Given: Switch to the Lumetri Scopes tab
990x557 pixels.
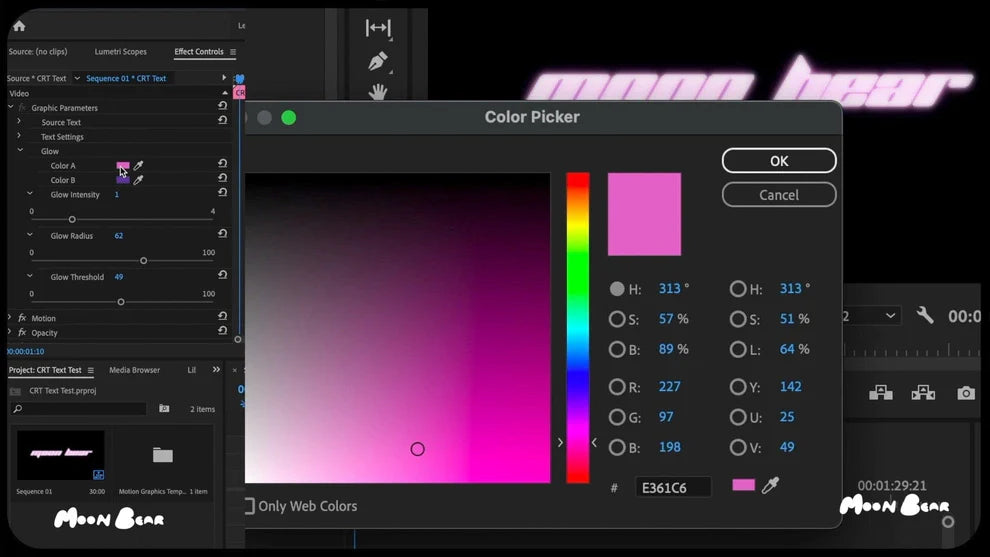Looking at the screenshot, I should (x=120, y=52).
